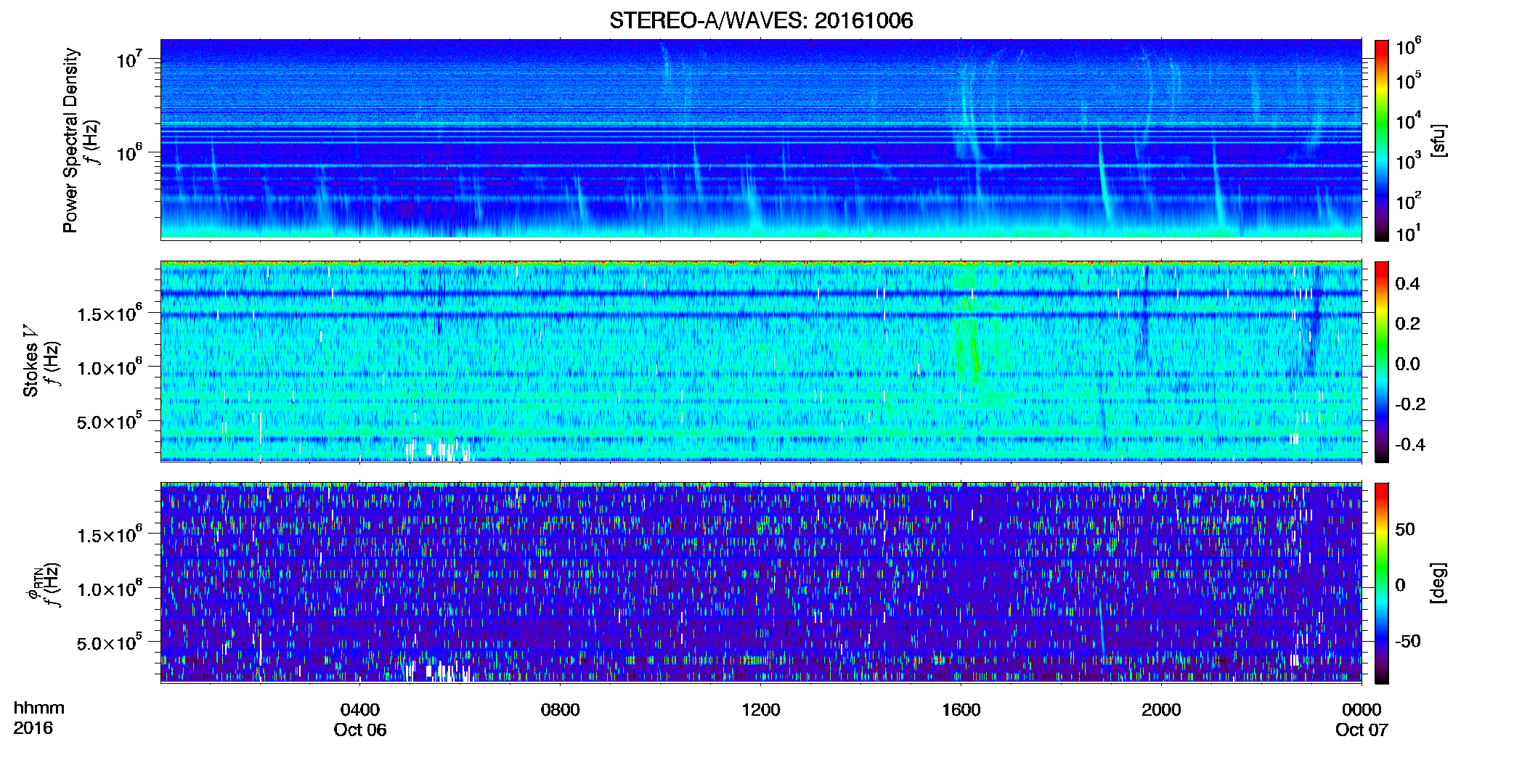
Task: Click the "Power Spectral Density" axis label
Action: [x=70, y=140]
